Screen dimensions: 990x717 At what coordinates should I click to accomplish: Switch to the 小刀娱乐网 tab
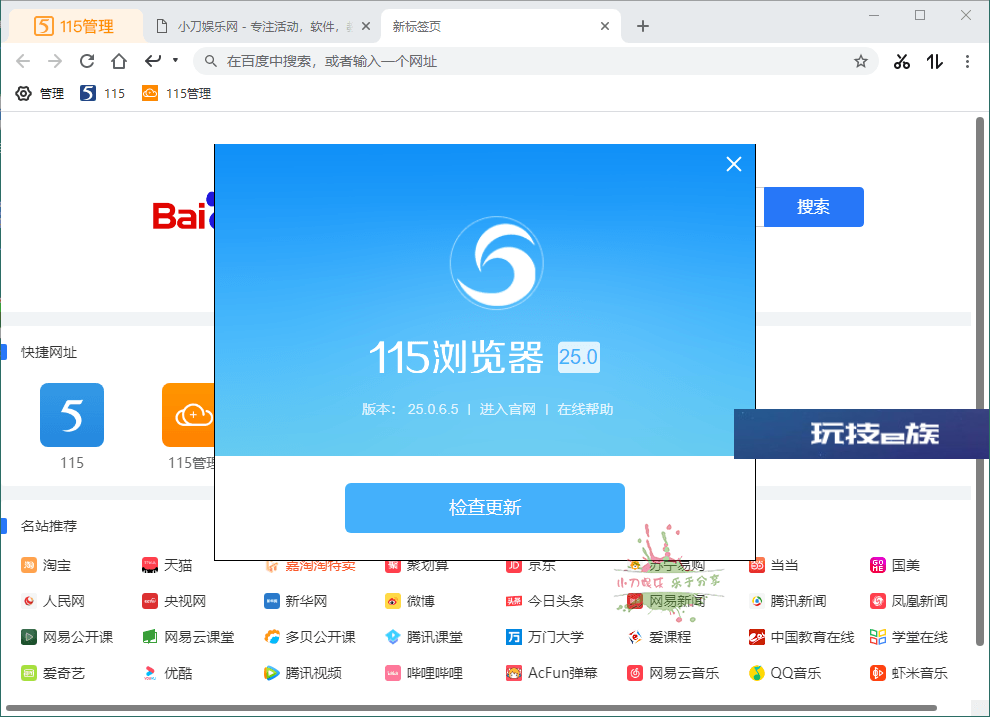pos(264,27)
